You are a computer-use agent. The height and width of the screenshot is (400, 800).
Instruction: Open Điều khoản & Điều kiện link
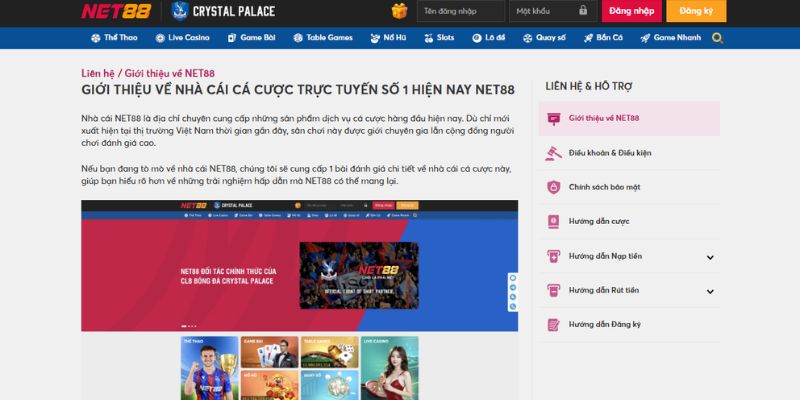610,153
